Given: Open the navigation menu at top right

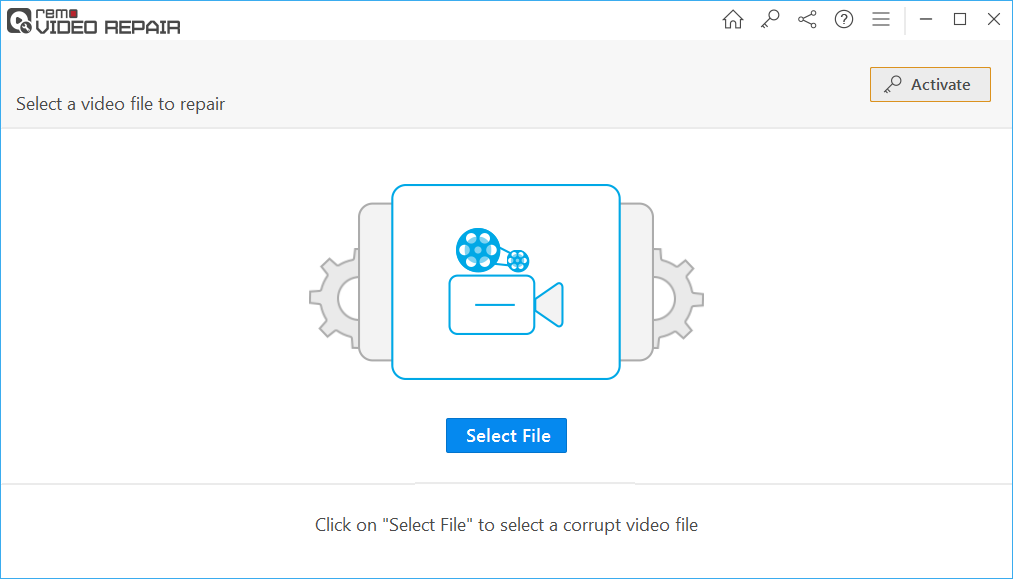Looking at the screenshot, I should [881, 19].
